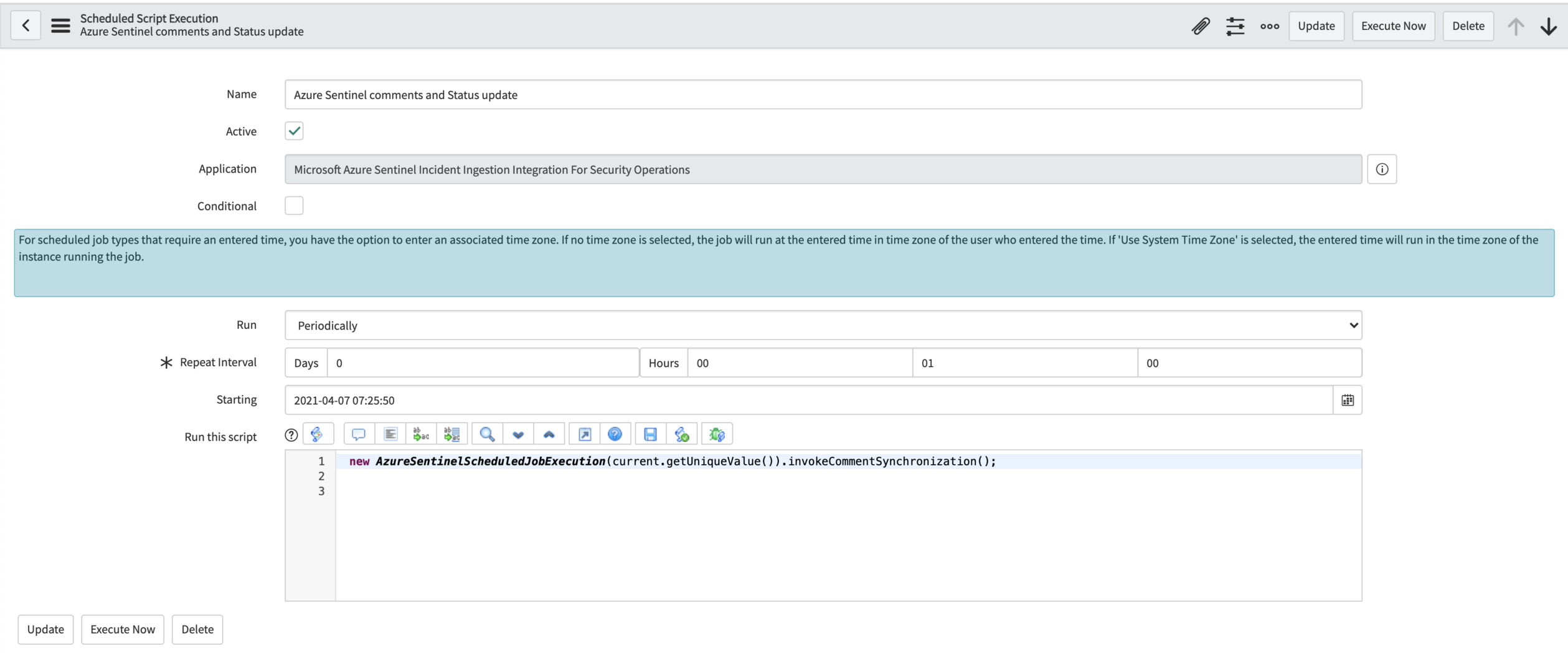Open the Run dropdown set to Periodically
The height and width of the screenshot is (653, 1568).
click(x=823, y=325)
